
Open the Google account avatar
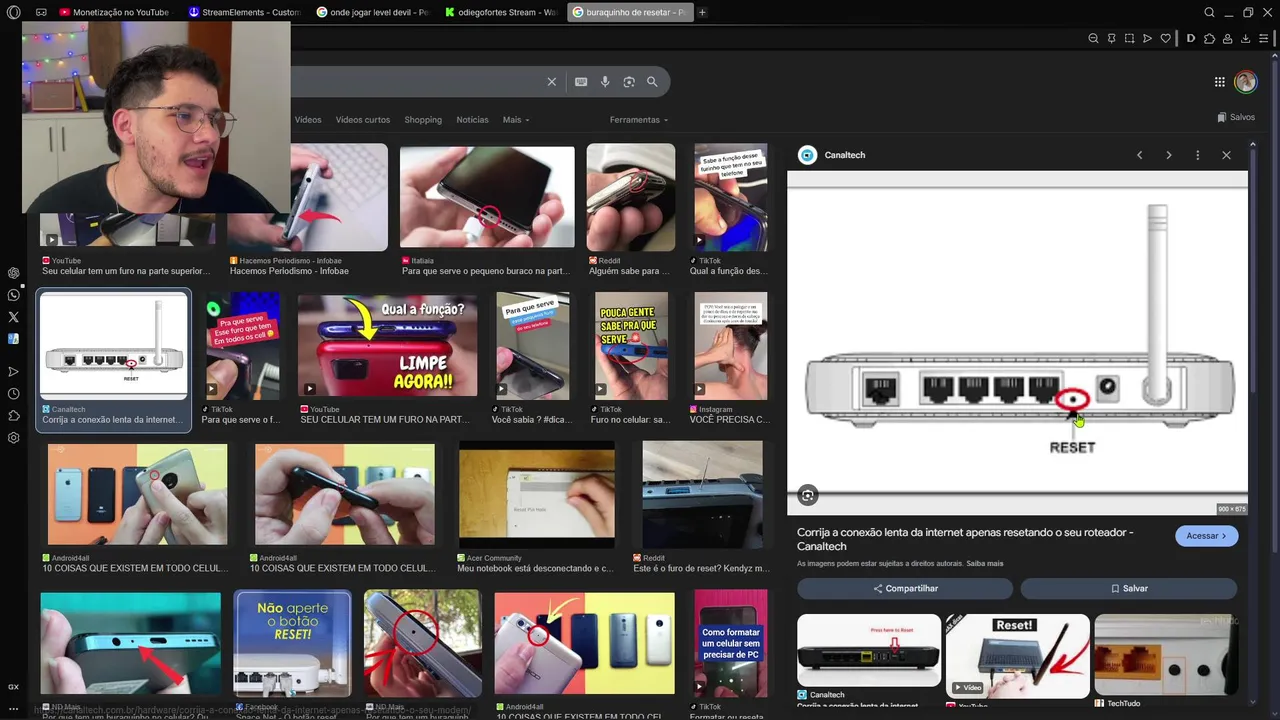1245,82
